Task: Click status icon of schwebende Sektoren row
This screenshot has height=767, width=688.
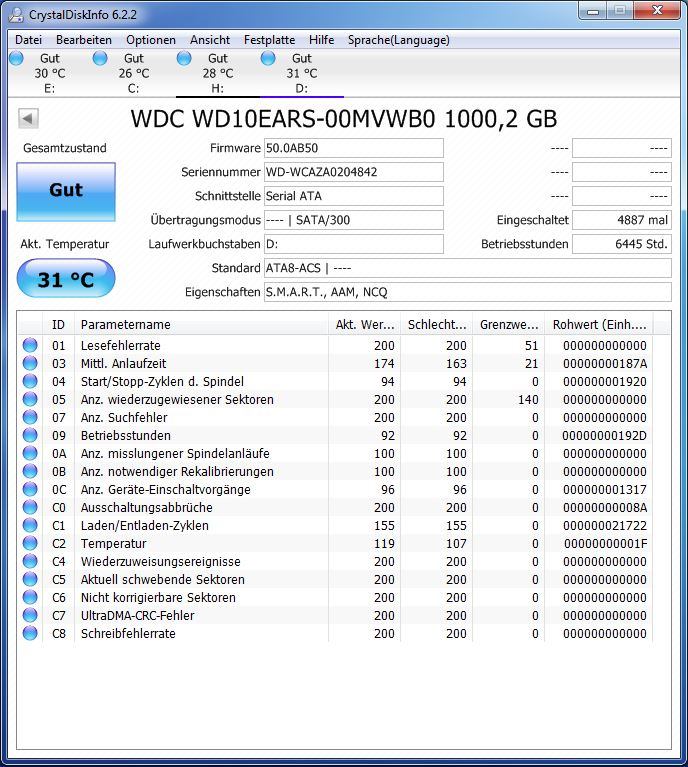Action: tap(30, 579)
